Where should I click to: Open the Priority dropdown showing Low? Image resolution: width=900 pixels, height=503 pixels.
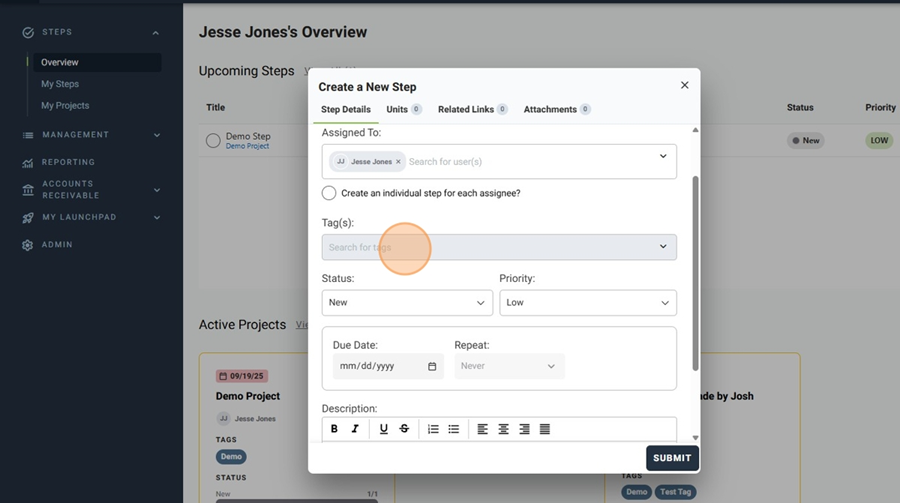pyautogui.click(x=588, y=303)
